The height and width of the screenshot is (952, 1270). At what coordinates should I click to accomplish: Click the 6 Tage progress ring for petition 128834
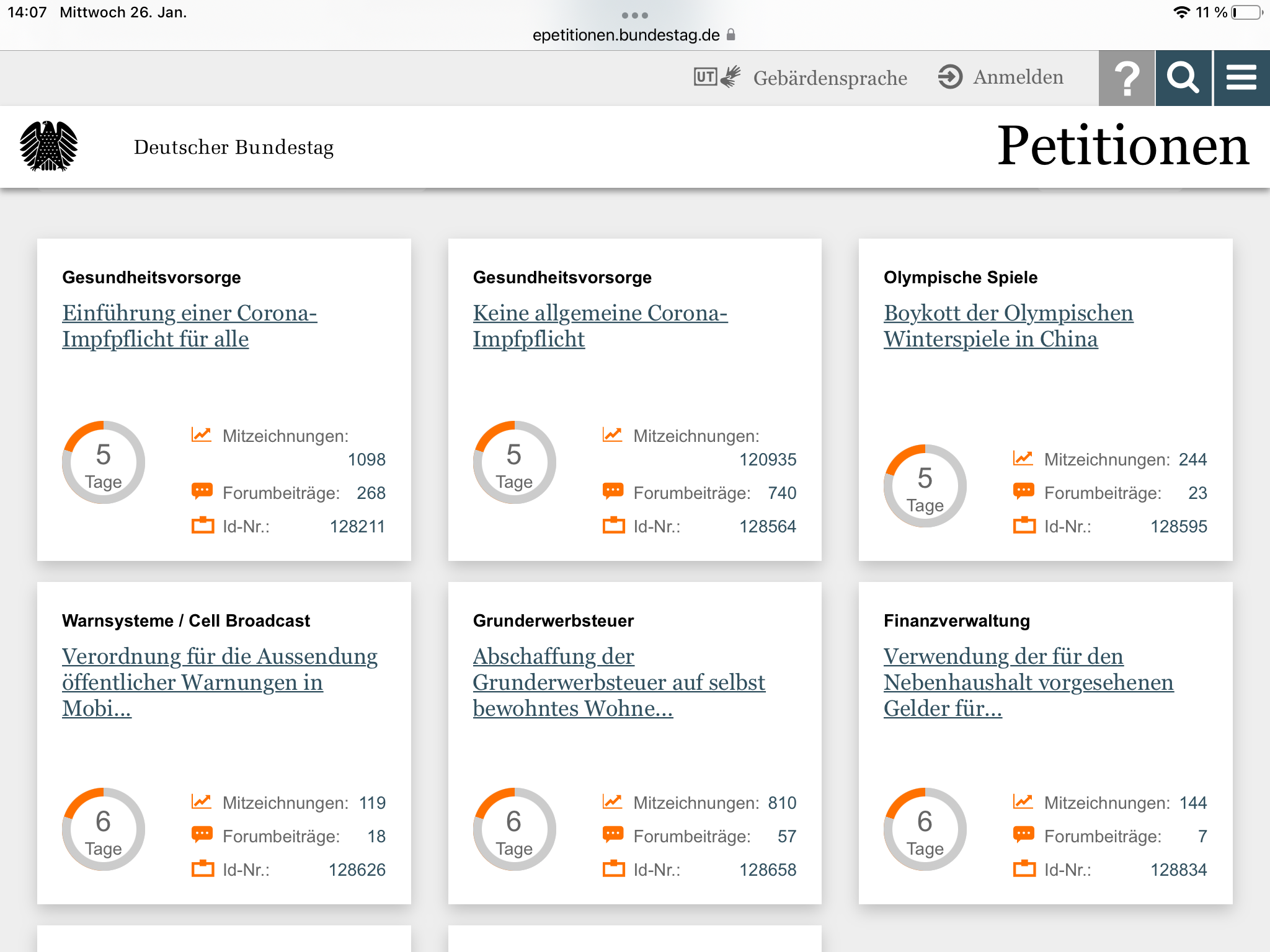[925, 829]
